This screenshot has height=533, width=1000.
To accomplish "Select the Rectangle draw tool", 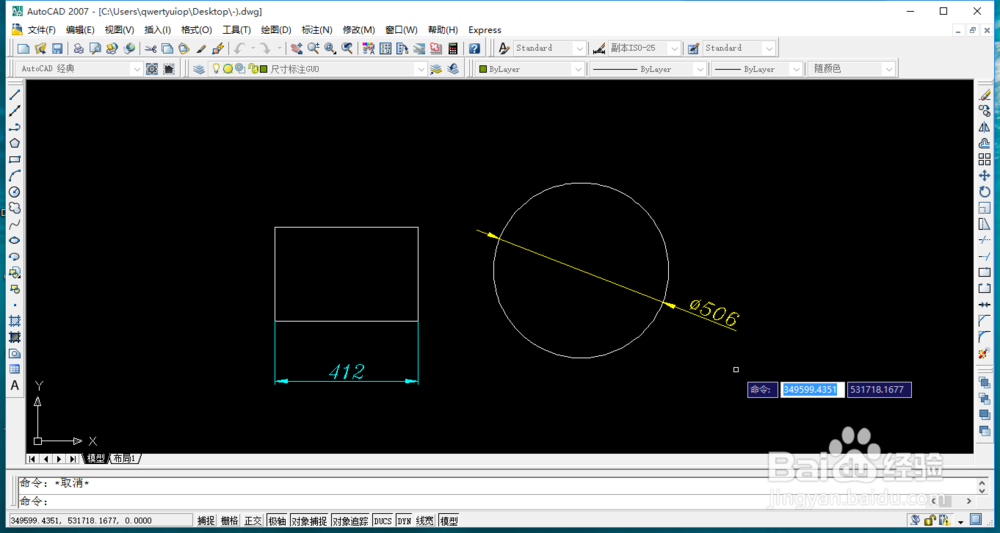I will pos(15,159).
